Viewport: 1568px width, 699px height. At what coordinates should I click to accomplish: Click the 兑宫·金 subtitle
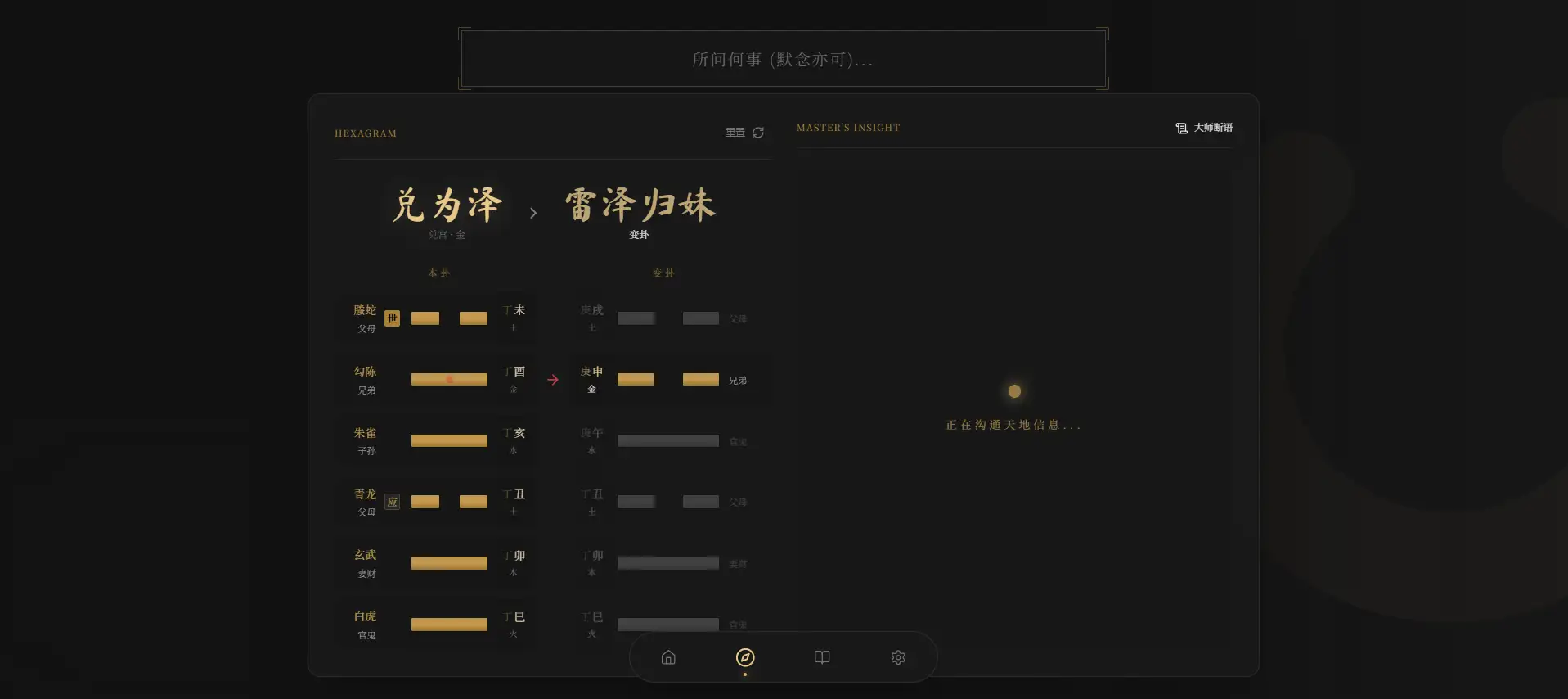pos(447,235)
